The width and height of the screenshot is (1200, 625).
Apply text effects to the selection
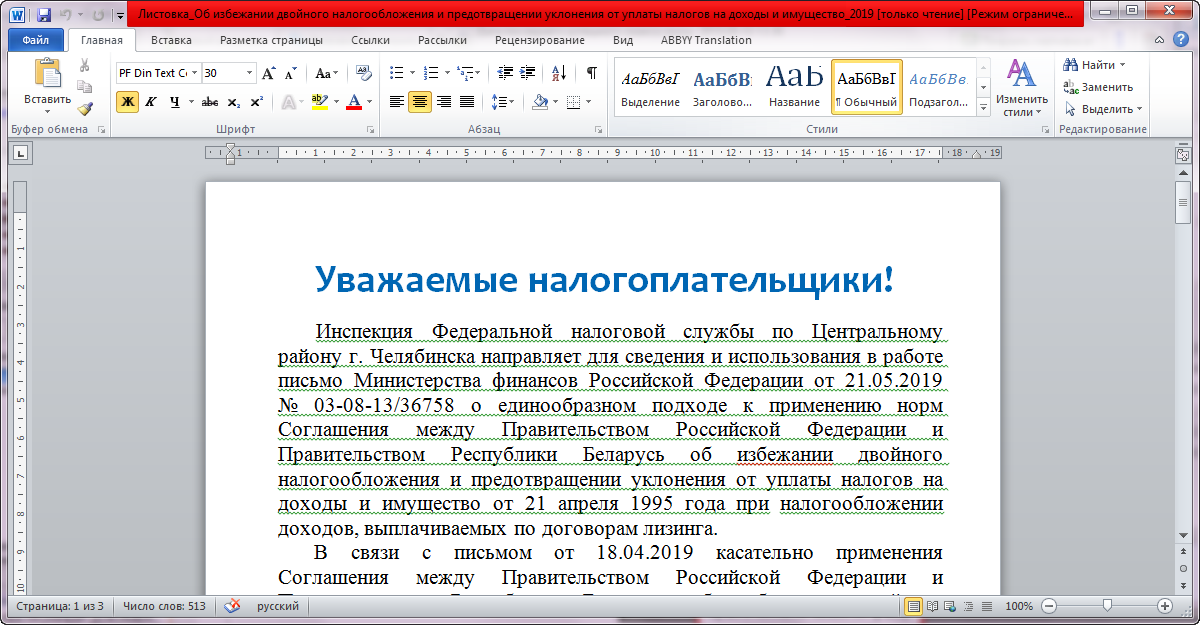pos(291,102)
